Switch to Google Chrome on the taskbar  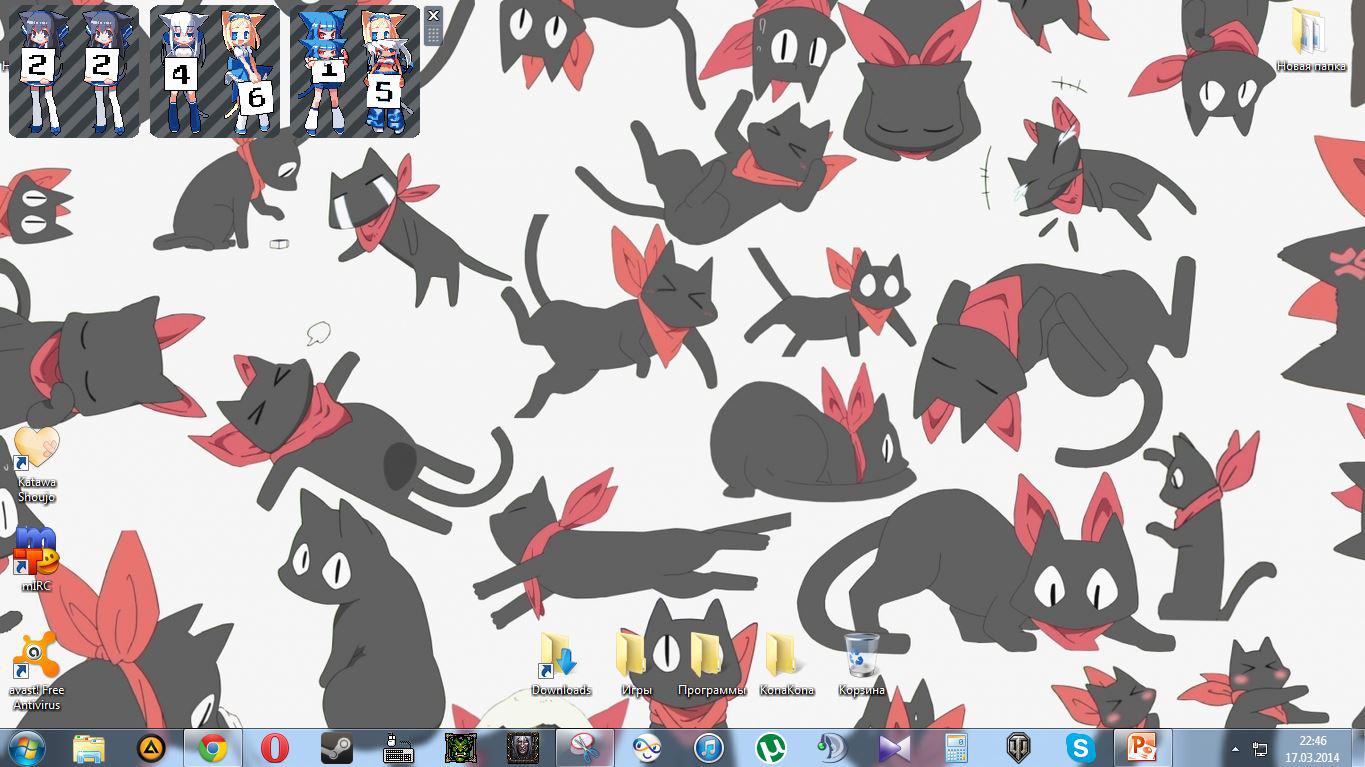click(x=212, y=748)
